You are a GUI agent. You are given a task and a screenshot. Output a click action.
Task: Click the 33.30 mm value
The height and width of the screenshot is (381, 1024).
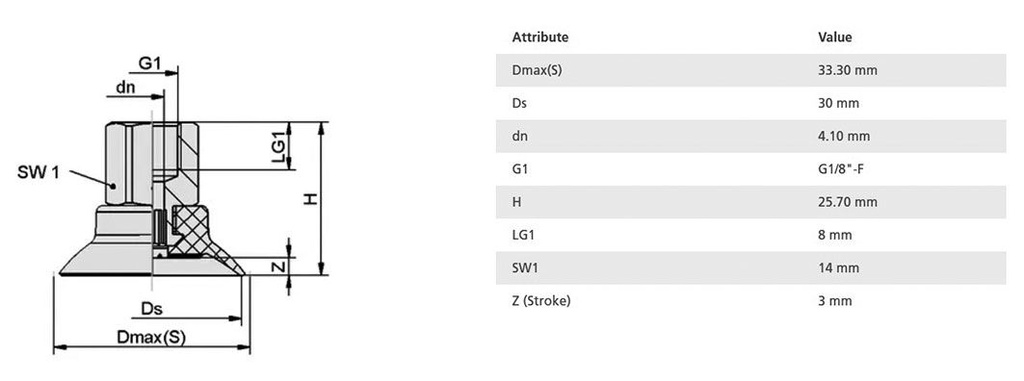[x=847, y=71]
